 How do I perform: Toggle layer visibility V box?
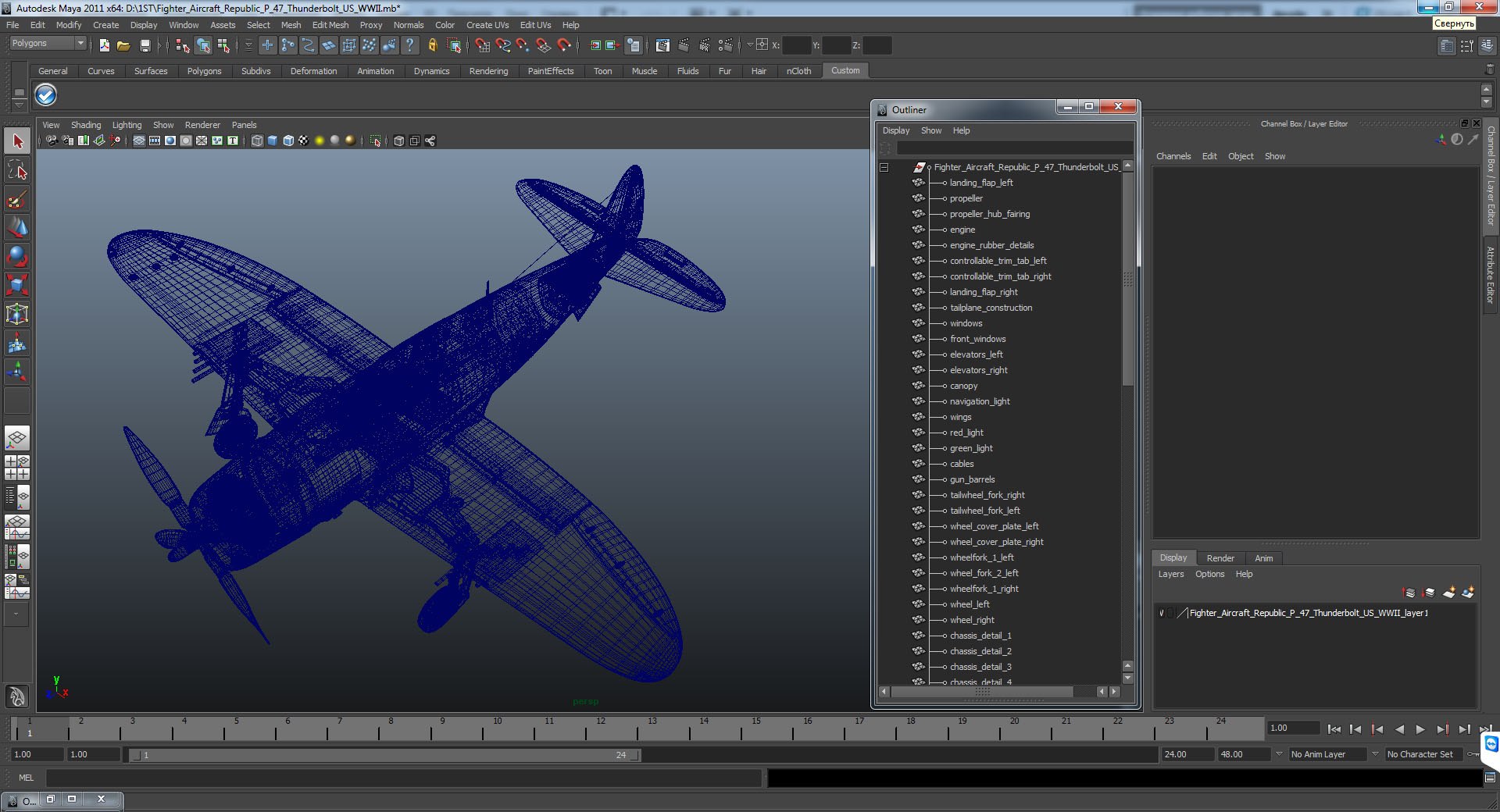point(1162,613)
